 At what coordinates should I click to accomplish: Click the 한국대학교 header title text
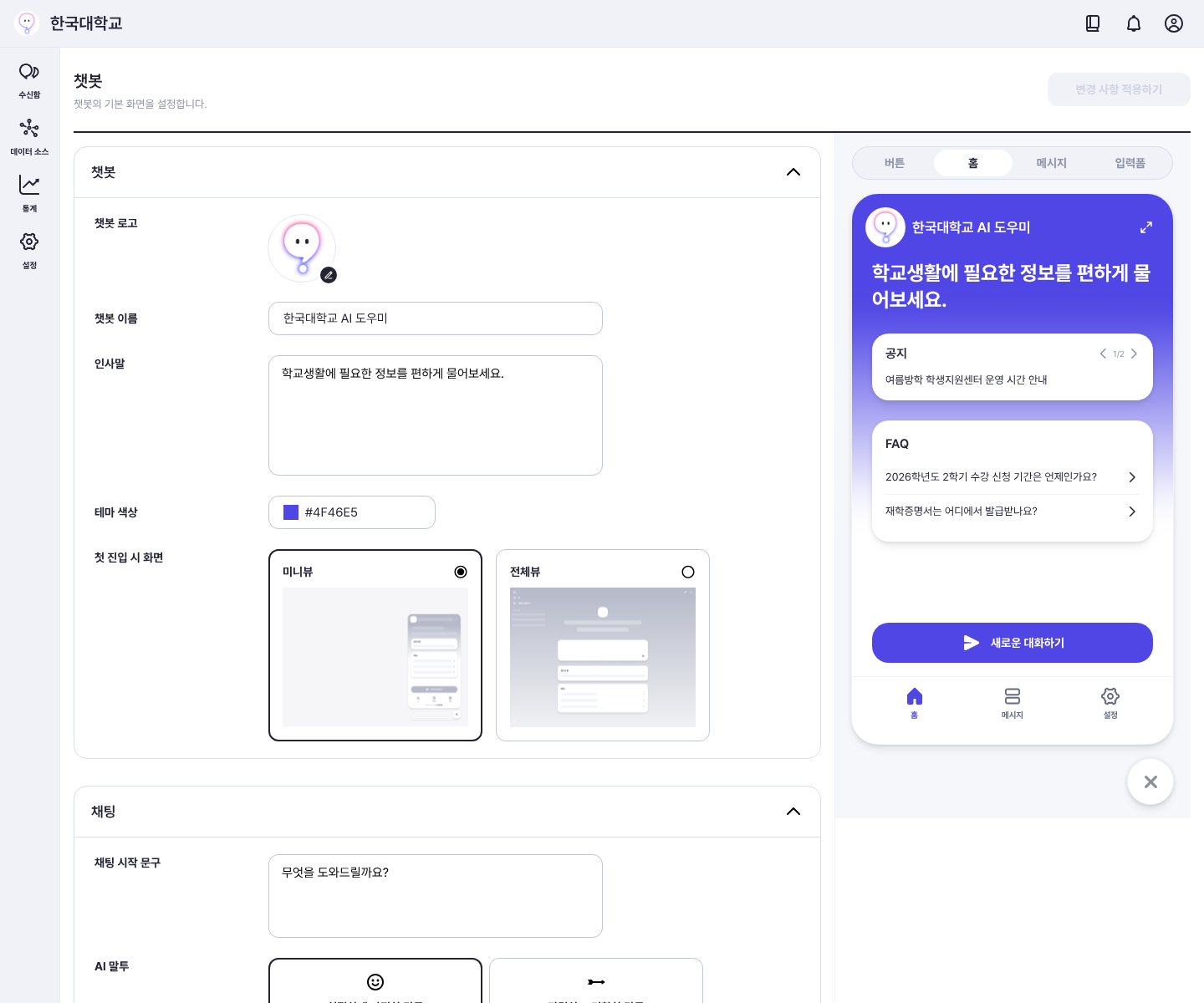click(86, 23)
